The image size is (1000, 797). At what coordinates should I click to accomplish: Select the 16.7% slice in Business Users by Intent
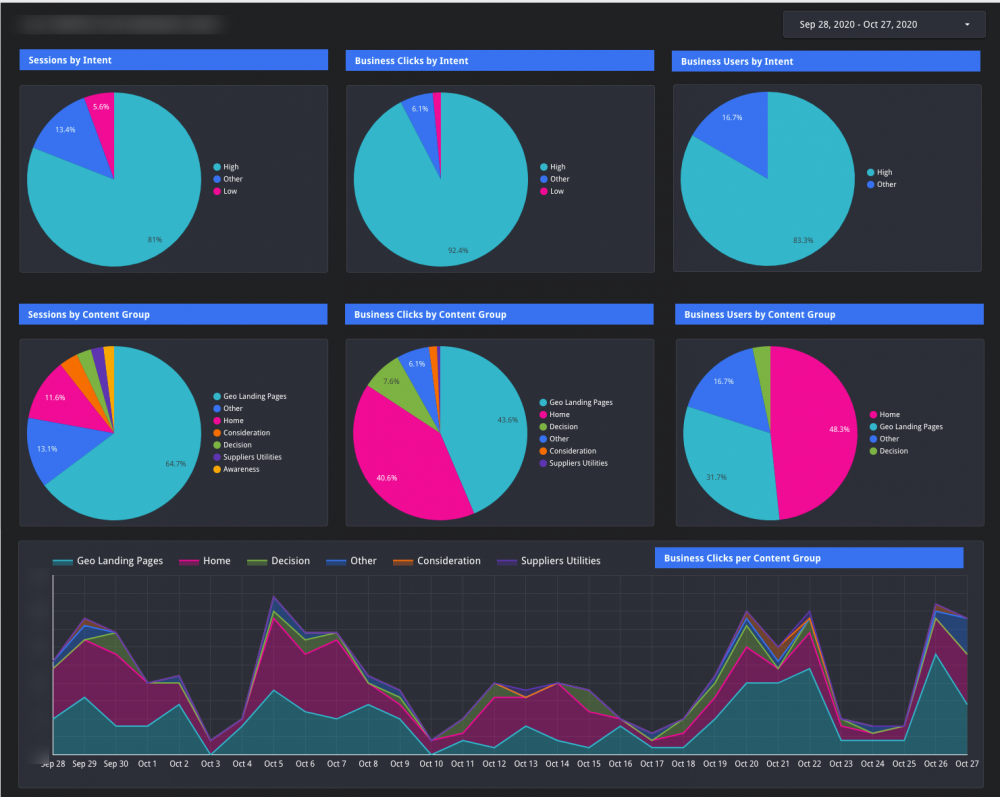tap(737, 128)
